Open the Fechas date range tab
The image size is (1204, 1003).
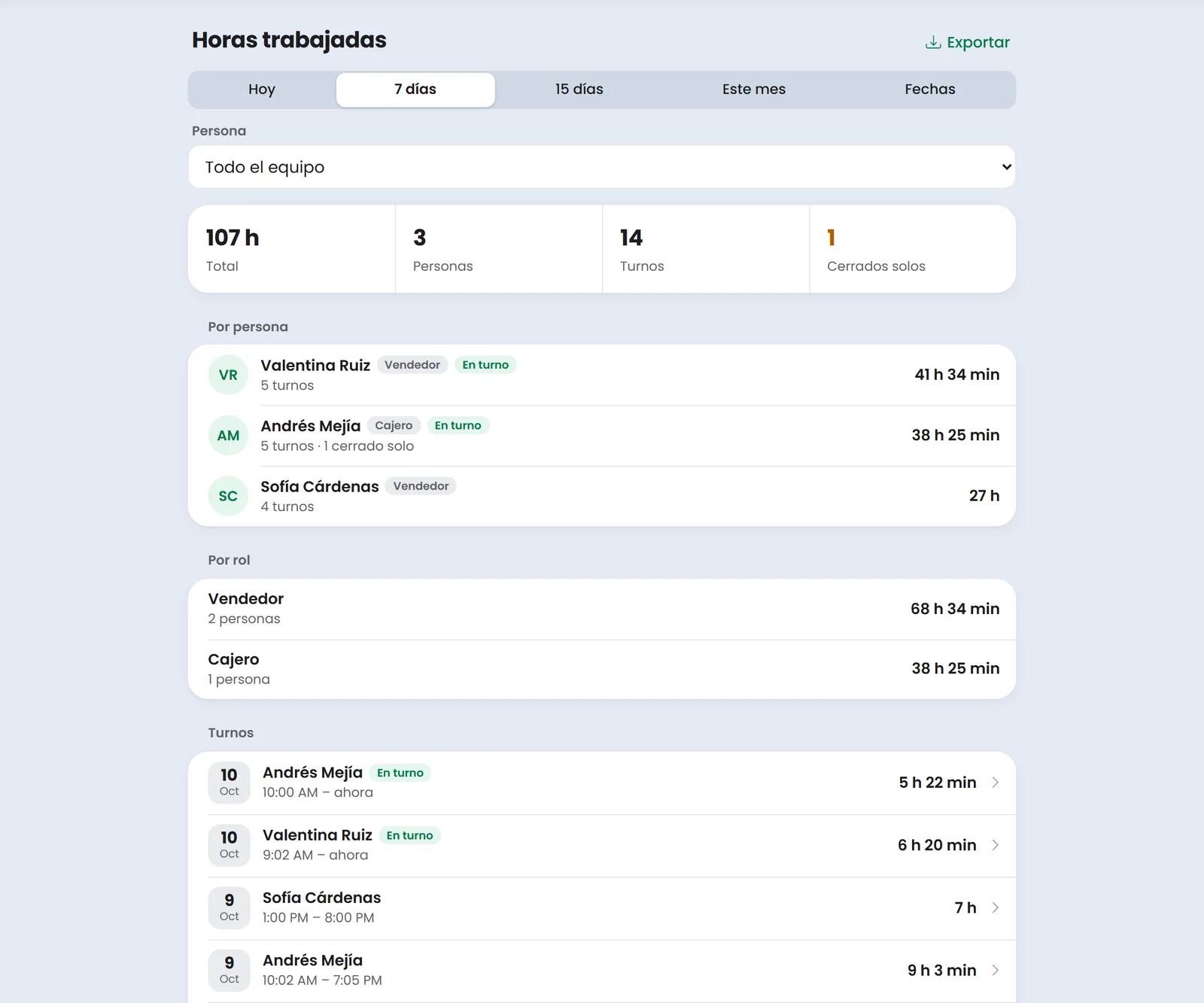(930, 90)
